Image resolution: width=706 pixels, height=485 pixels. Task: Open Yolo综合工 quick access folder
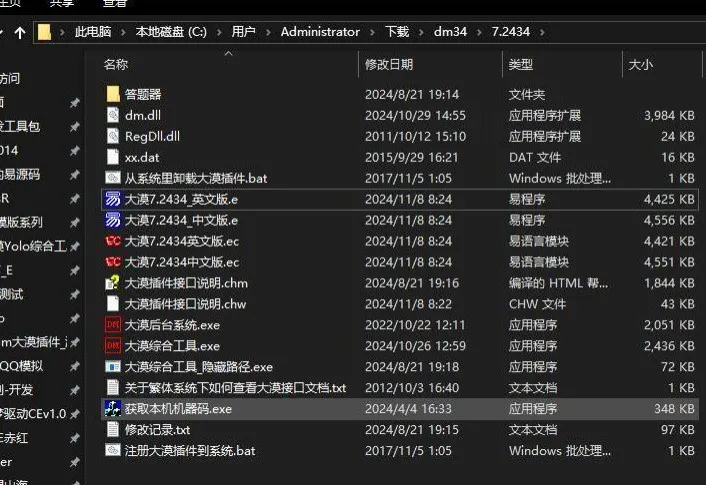pyautogui.click(x=33, y=246)
